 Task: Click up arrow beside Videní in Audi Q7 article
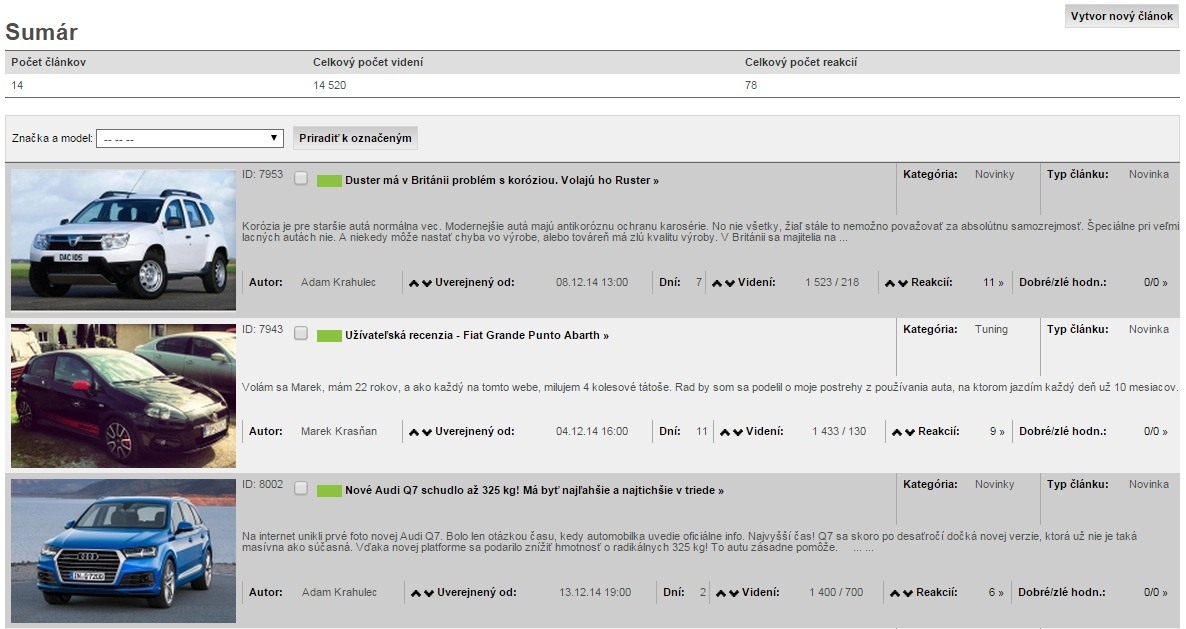[721, 593]
